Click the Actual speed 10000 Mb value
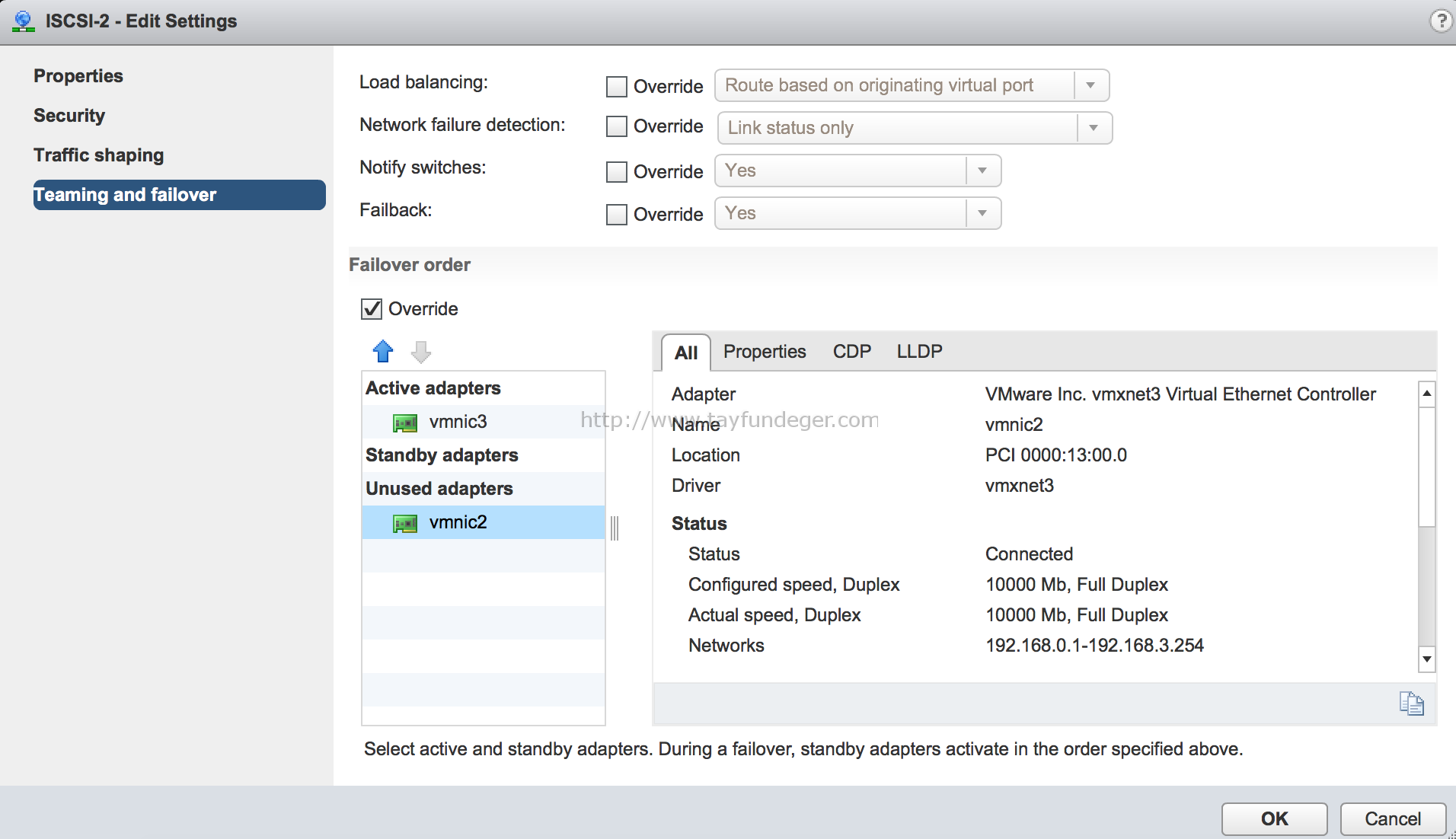The width and height of the screenshot is (1456, 839). point(1077,615)
